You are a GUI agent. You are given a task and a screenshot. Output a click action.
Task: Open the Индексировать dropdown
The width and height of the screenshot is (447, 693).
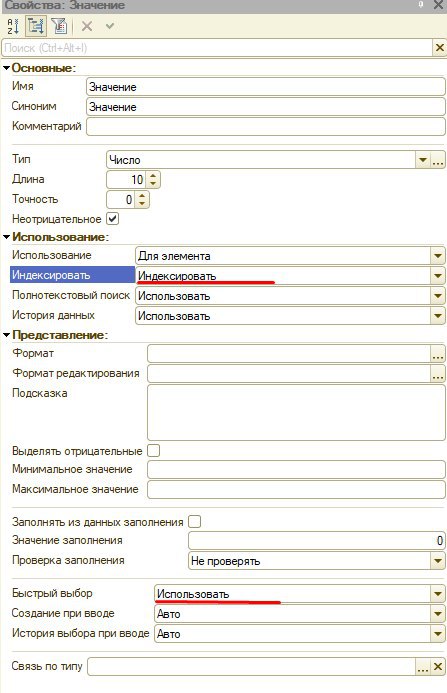(x=437, y=275)
